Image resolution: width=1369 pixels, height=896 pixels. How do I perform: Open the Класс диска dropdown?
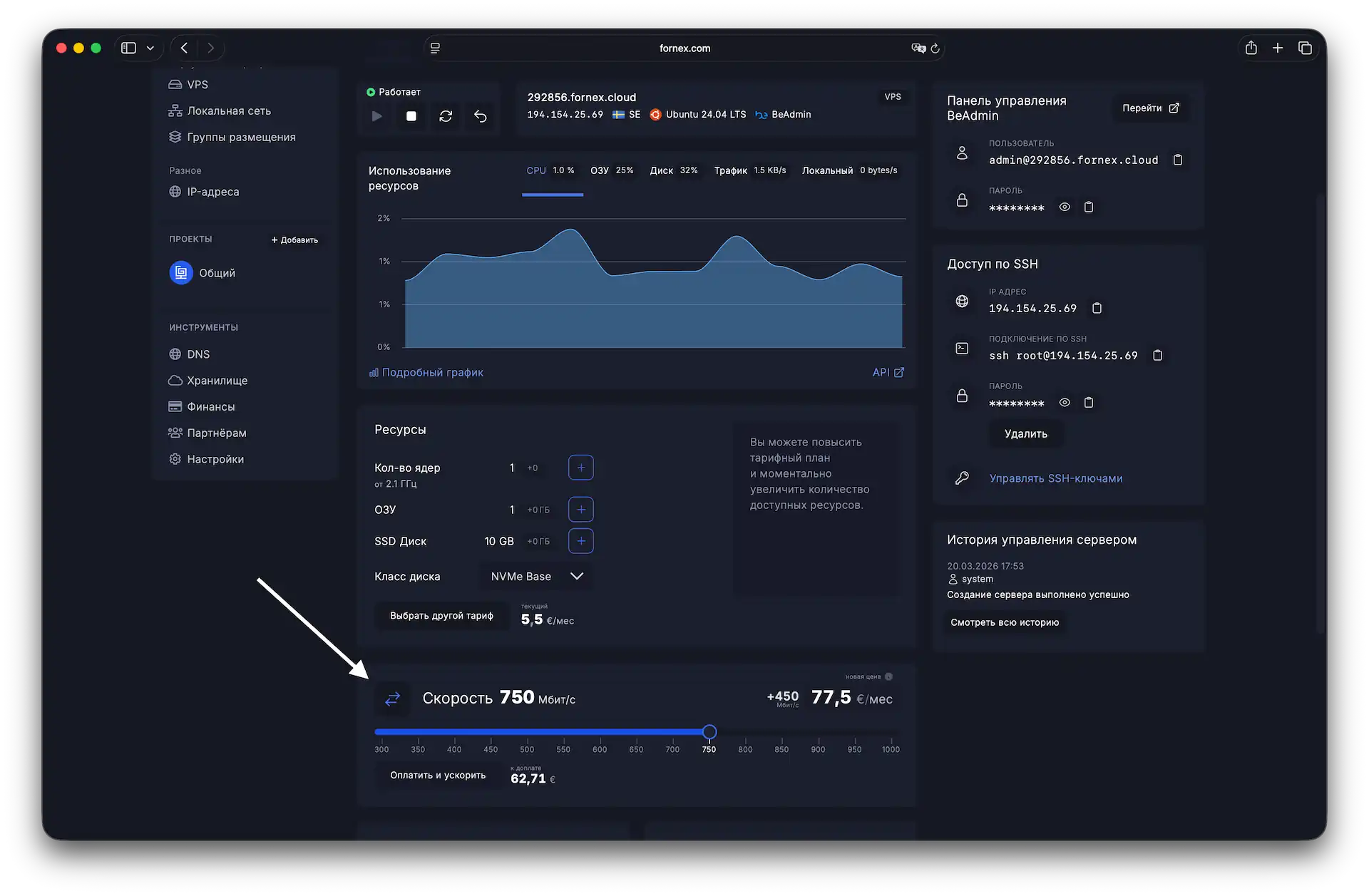535,576
